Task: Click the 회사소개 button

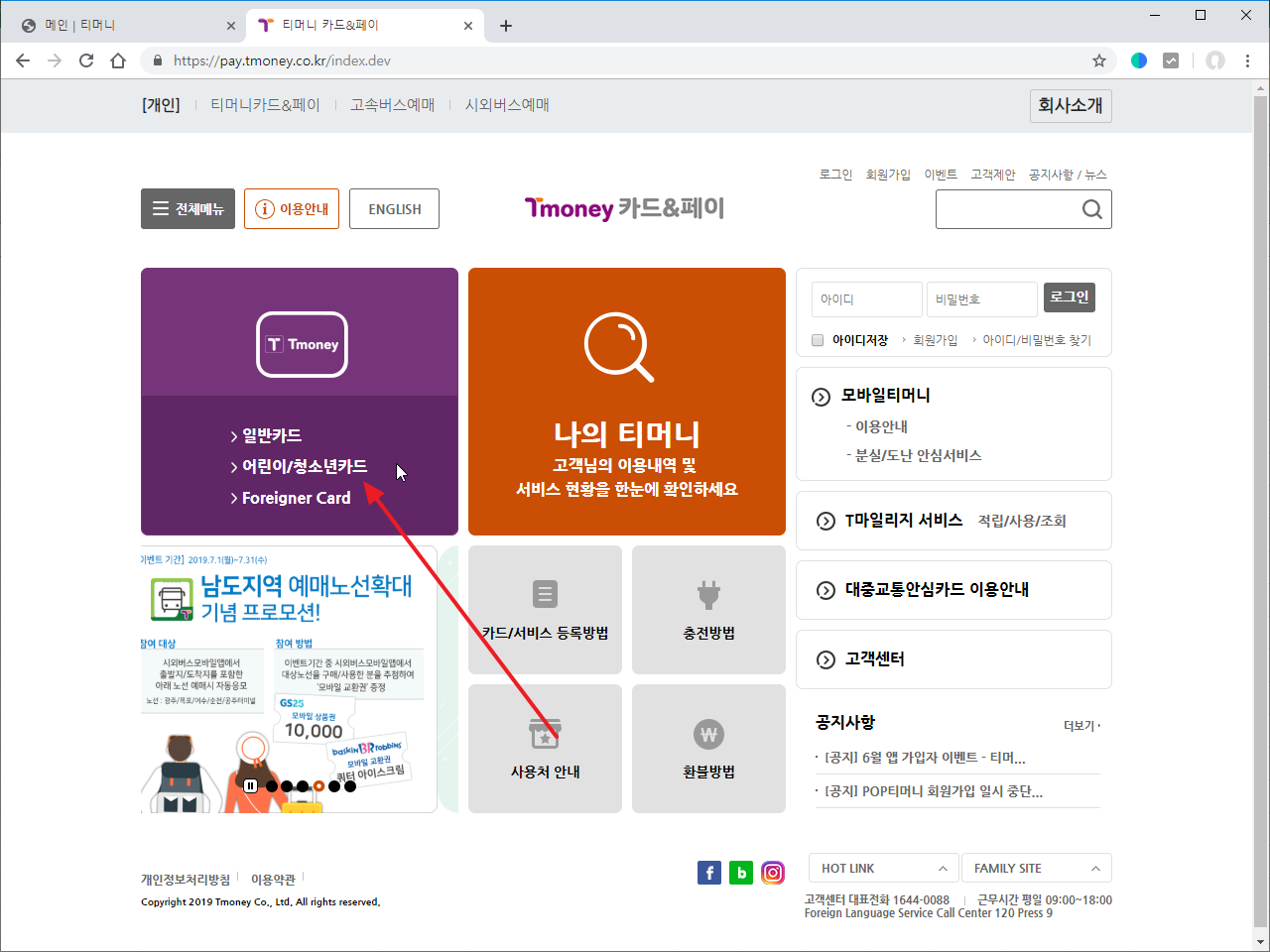Action: 1071,105
